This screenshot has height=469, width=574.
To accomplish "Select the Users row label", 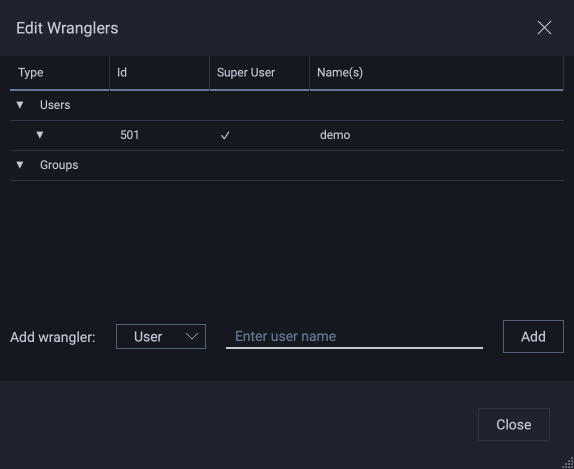I will click(55, 105).
